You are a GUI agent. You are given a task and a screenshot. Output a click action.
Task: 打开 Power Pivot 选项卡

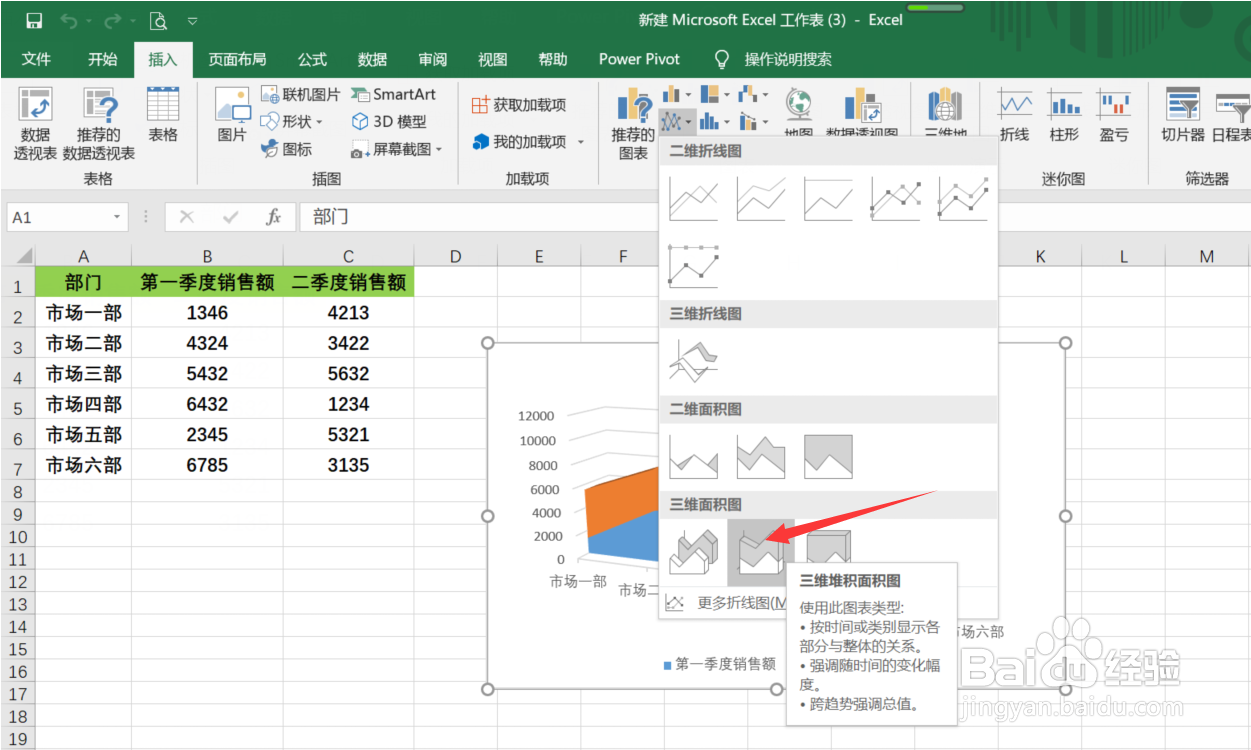[x=638, y=59]
